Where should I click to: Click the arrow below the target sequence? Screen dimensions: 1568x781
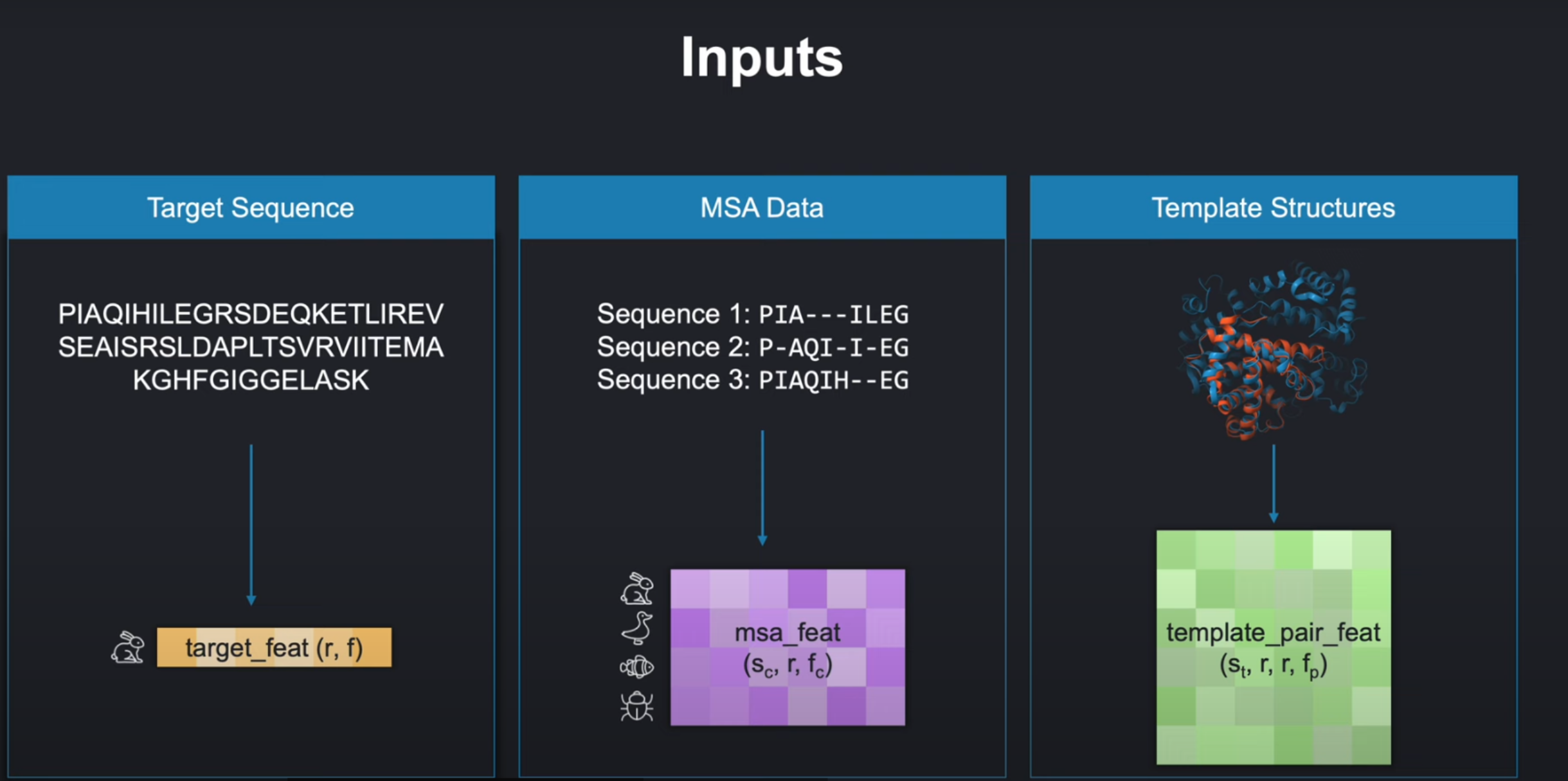click(251, 524)
